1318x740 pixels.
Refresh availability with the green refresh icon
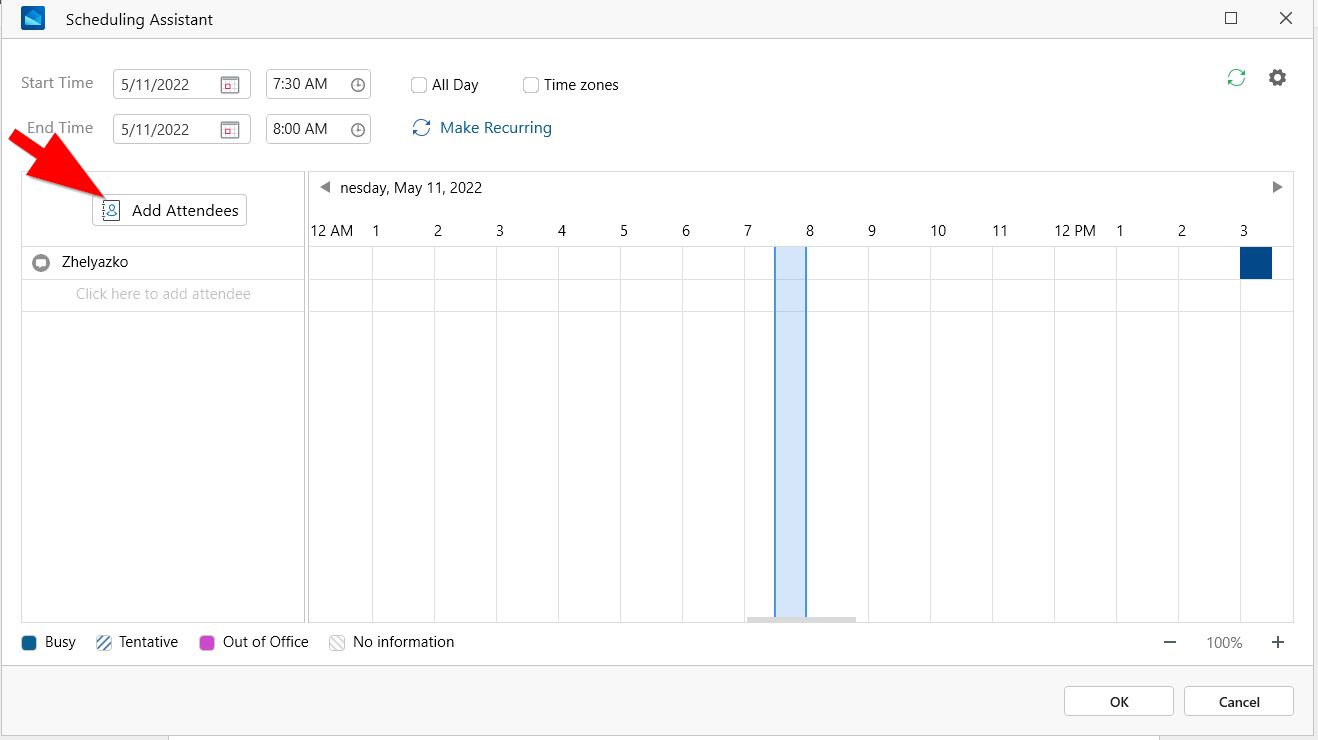point(1236,78)
